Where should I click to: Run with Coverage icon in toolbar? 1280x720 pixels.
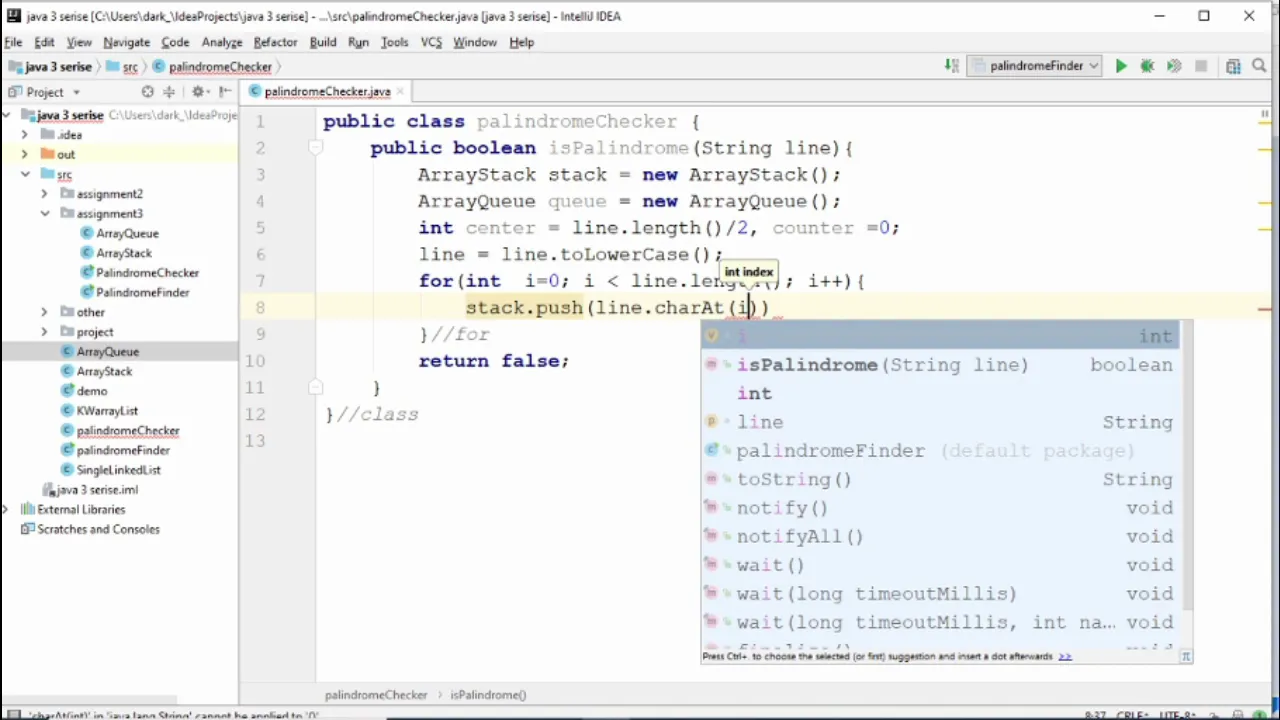click(x=1174, y=66)
